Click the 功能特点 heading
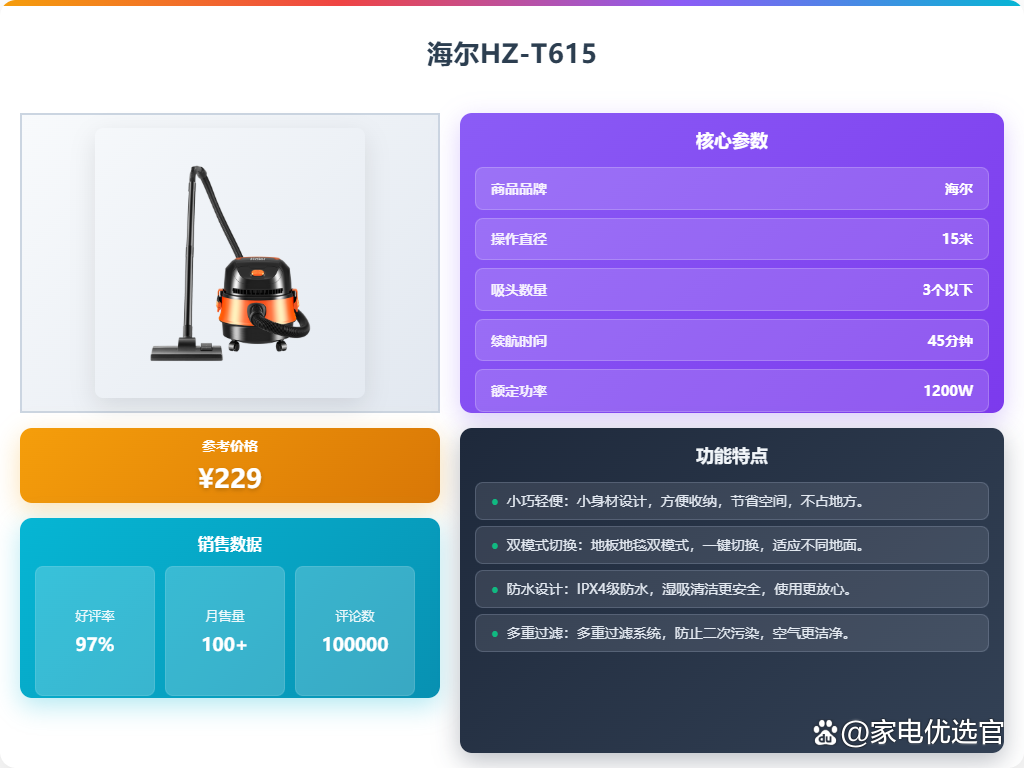The image size is (1024, 768). [731, 456]
